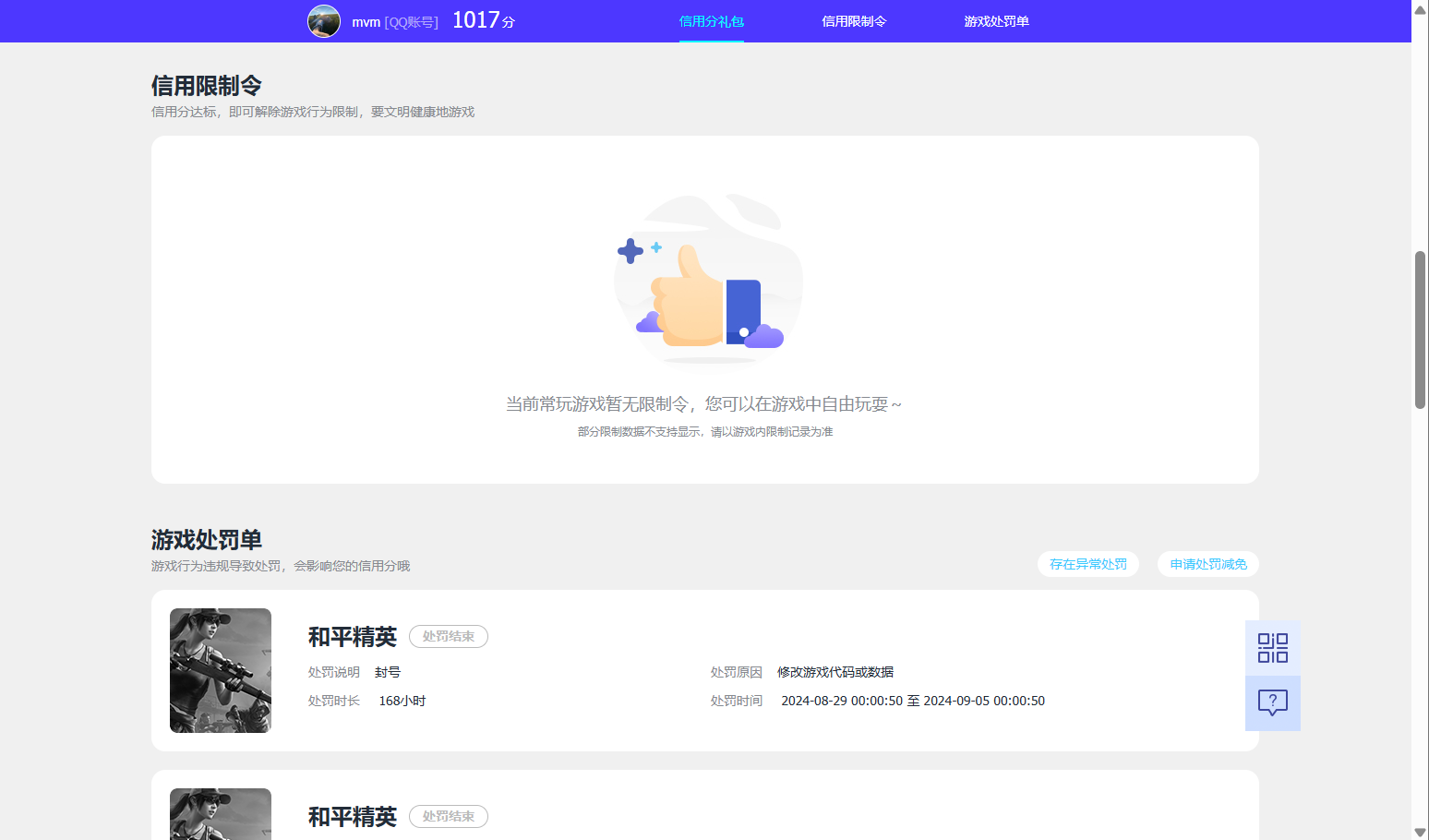The width and height of the screenshot is (1429, 840).
Task: Click 存在异常处罚 button
Action: tap(1088, 564)
